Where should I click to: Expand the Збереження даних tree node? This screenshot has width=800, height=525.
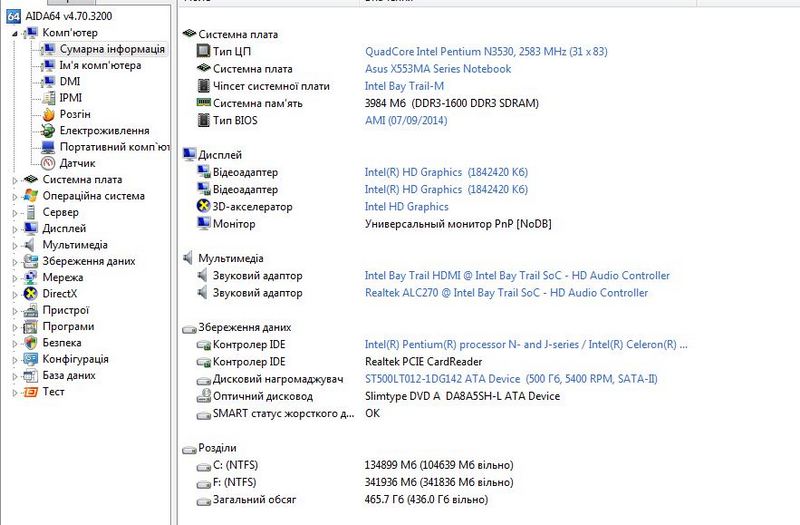(14, 261)
